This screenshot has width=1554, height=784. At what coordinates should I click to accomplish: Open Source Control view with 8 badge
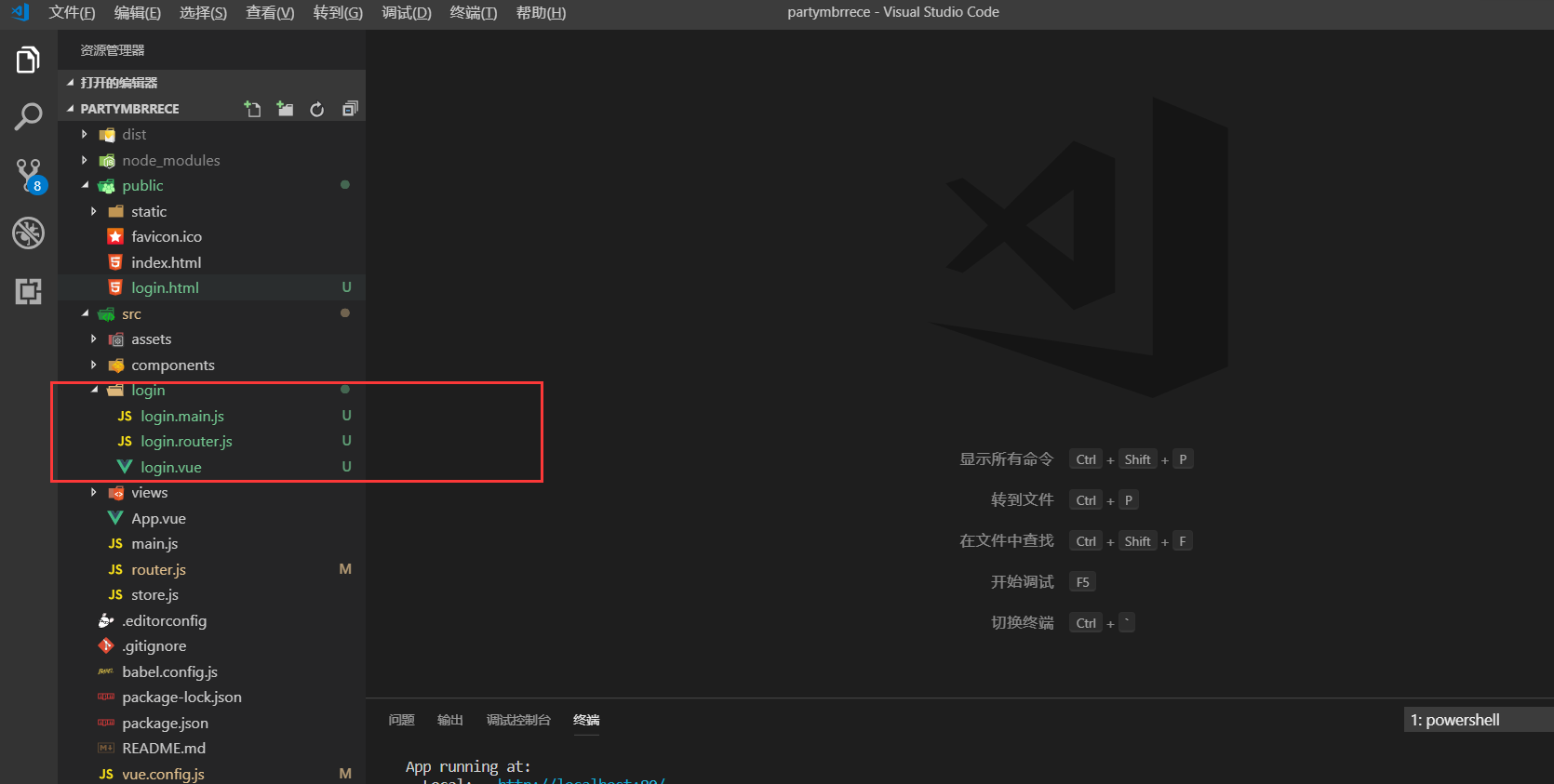(x=29, y=175)
